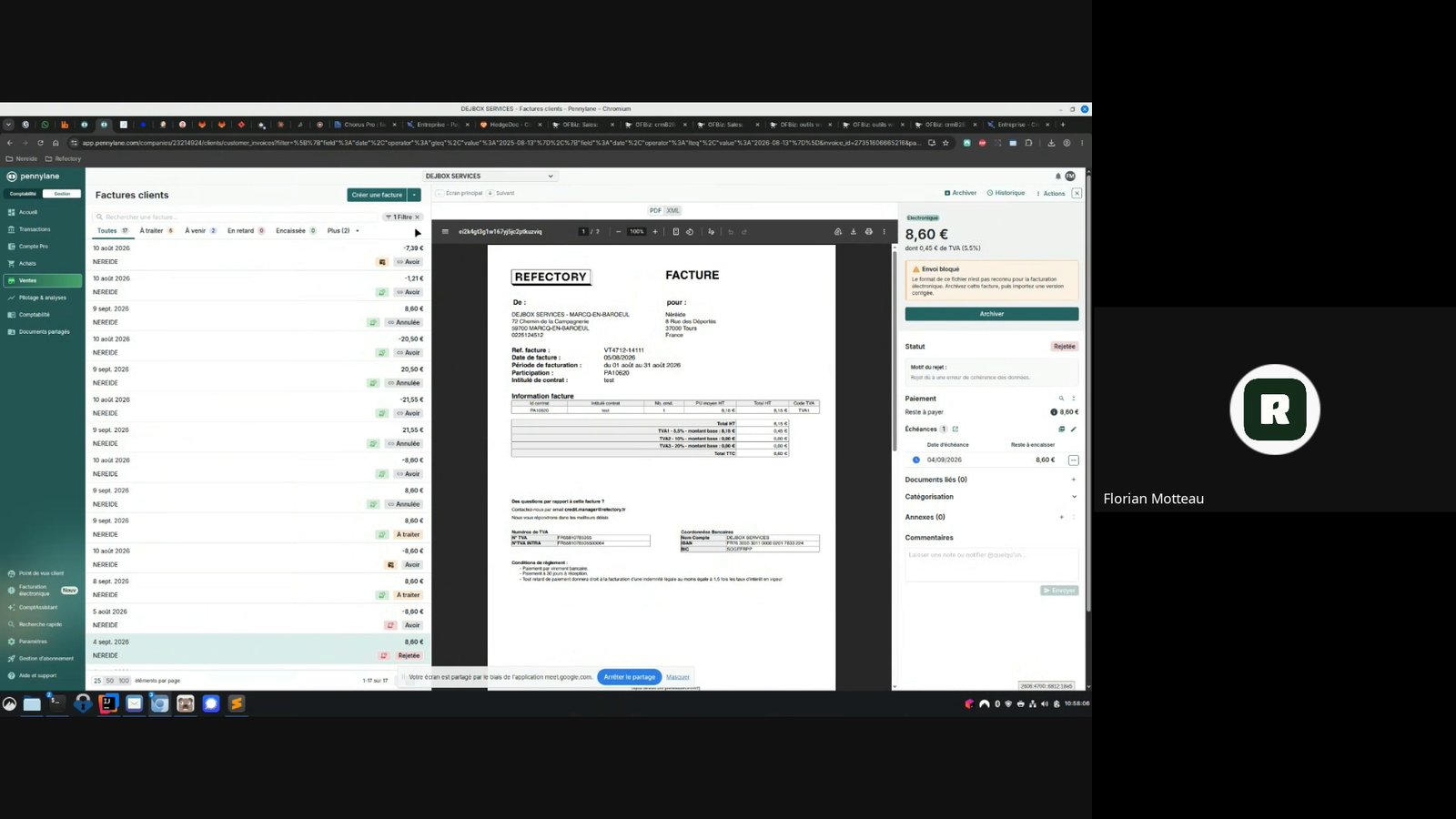The width and height of the screenshot is (1456, 819).
Task: Click the Masquer link
Action: (678, 677)
